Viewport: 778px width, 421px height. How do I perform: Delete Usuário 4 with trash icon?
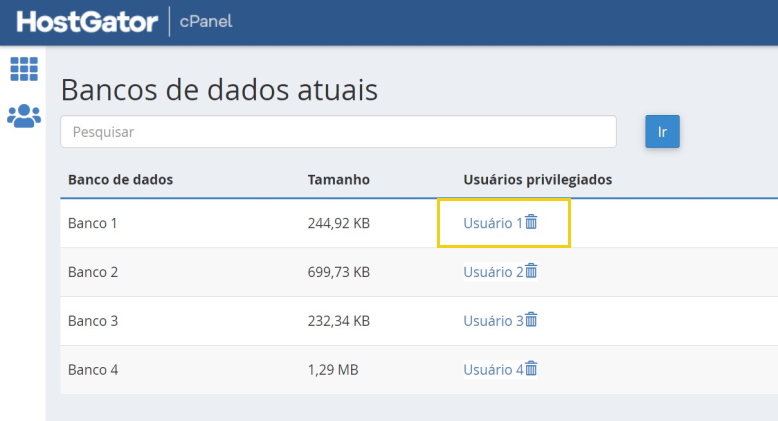tap(531, 369)
